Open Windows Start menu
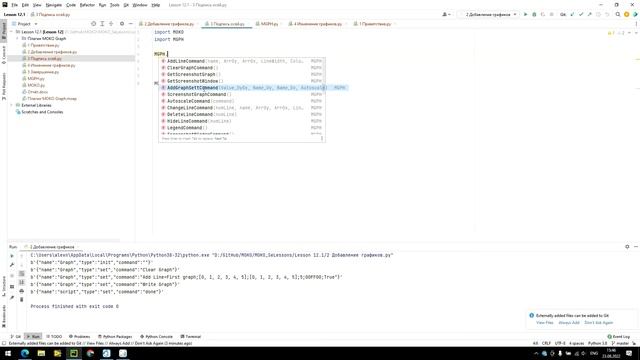This screenshot has width=640, height=360. pyautogui.click(x=8, y=353)
